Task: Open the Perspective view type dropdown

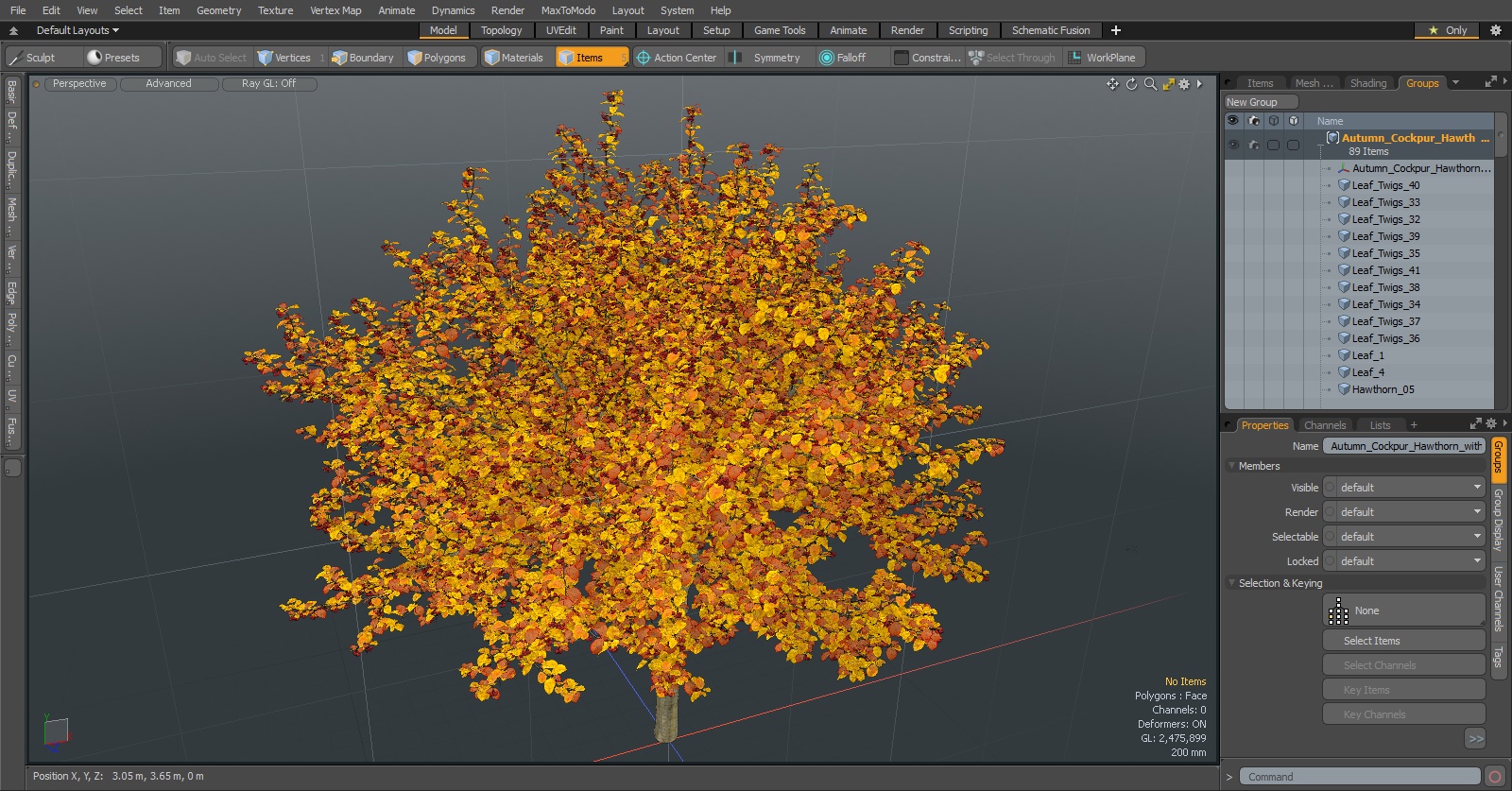Action: click(x=79, y=84)
